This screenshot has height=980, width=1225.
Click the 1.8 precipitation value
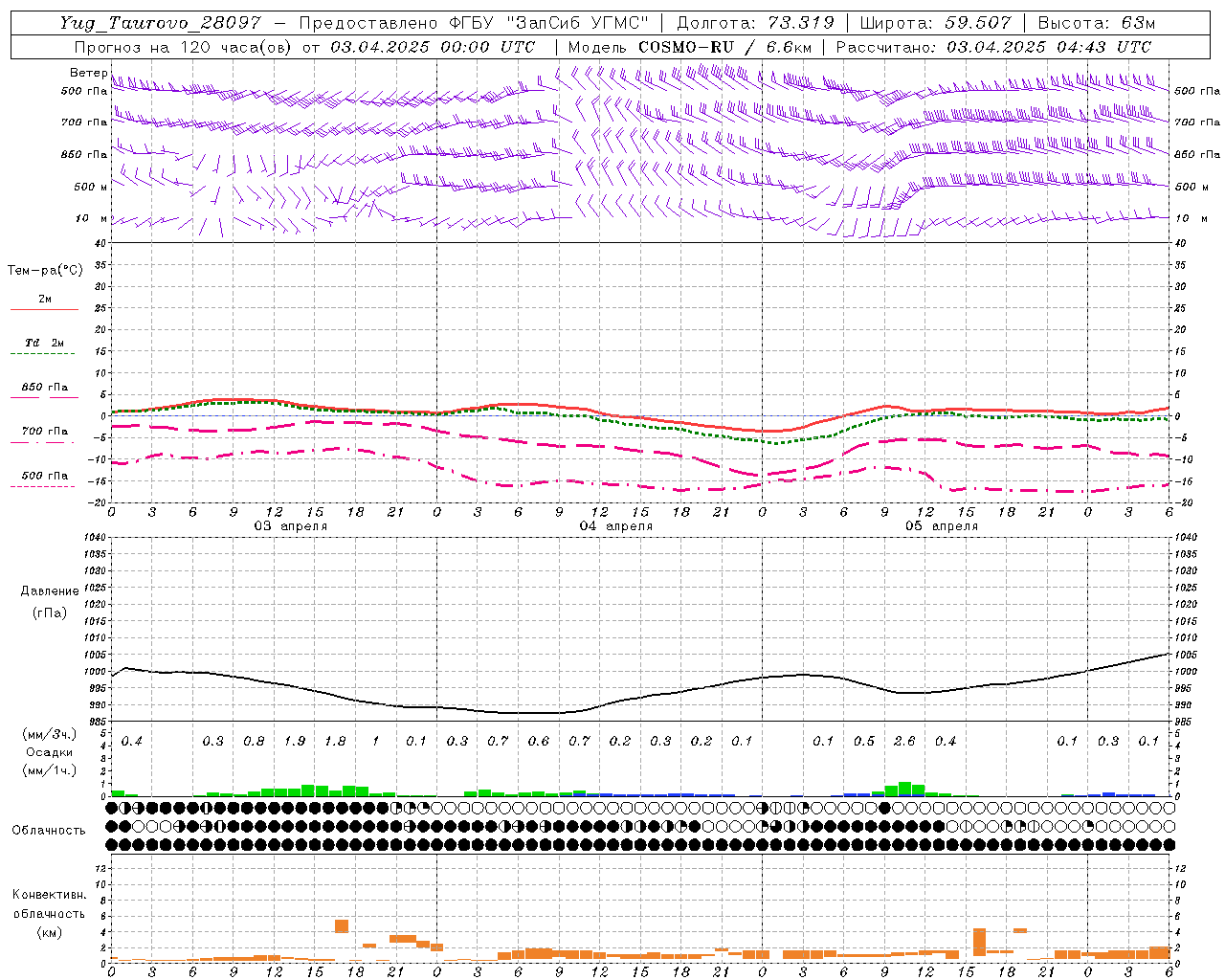pyautogui.click(x=335, y=742)
